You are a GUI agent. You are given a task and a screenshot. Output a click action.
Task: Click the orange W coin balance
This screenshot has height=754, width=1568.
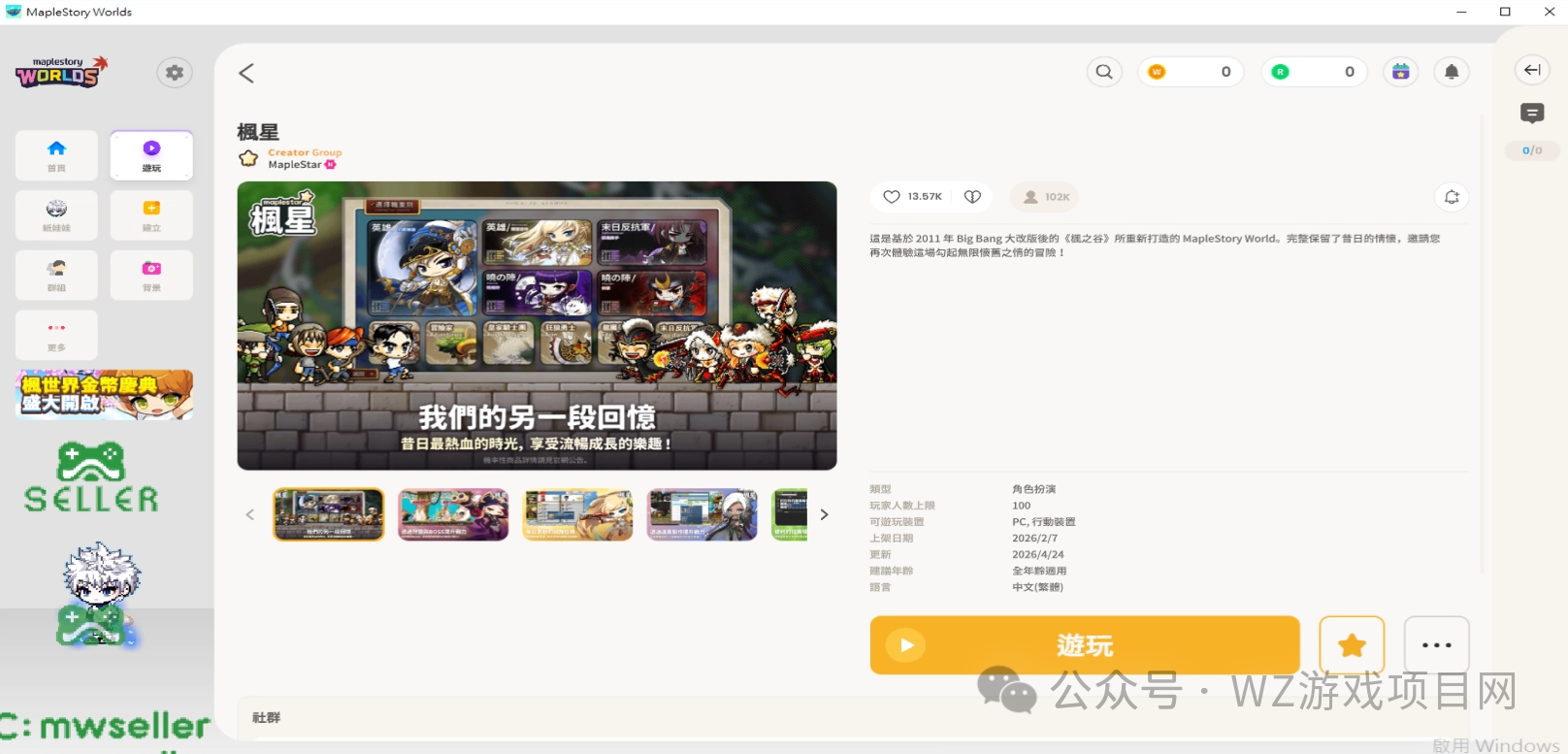(x=1190, y=72)
